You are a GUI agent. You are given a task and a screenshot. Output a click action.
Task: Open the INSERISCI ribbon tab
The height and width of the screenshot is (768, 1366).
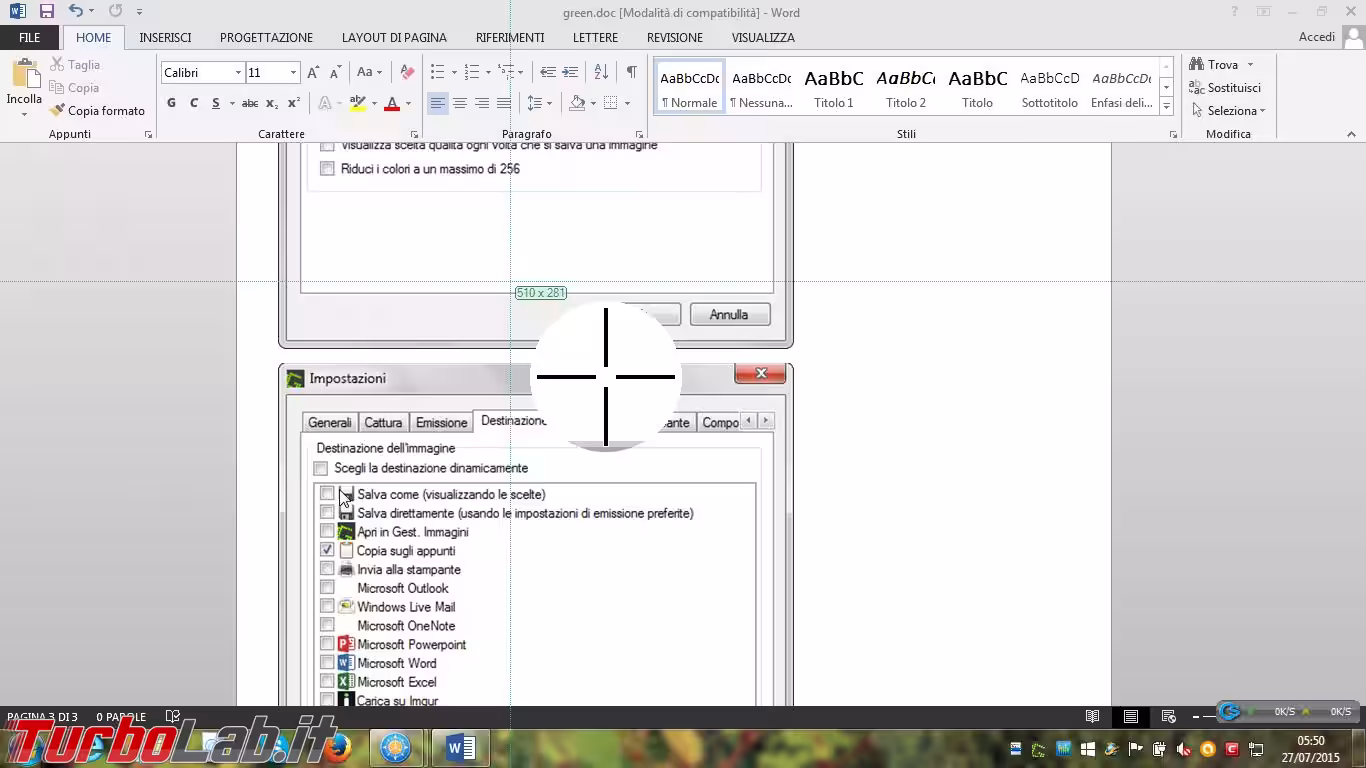(165, 37)
